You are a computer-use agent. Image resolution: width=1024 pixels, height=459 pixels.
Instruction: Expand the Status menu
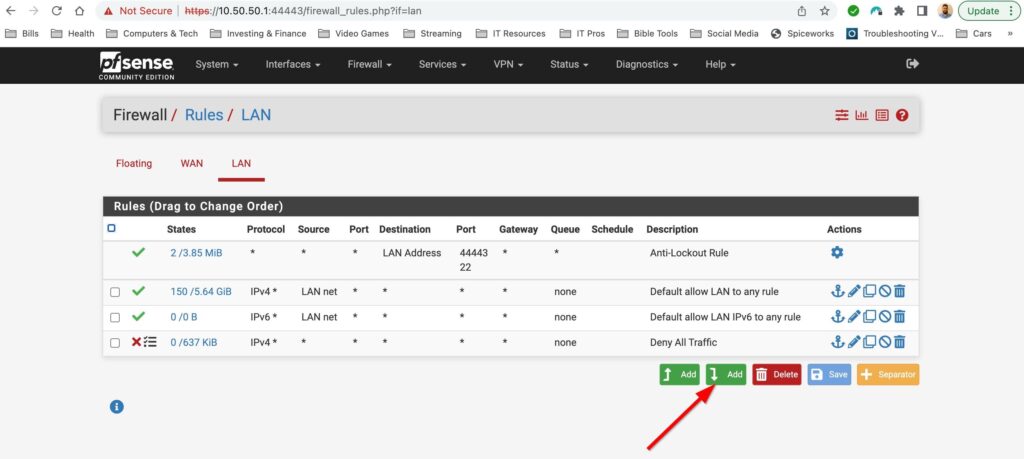pos(569,64)
